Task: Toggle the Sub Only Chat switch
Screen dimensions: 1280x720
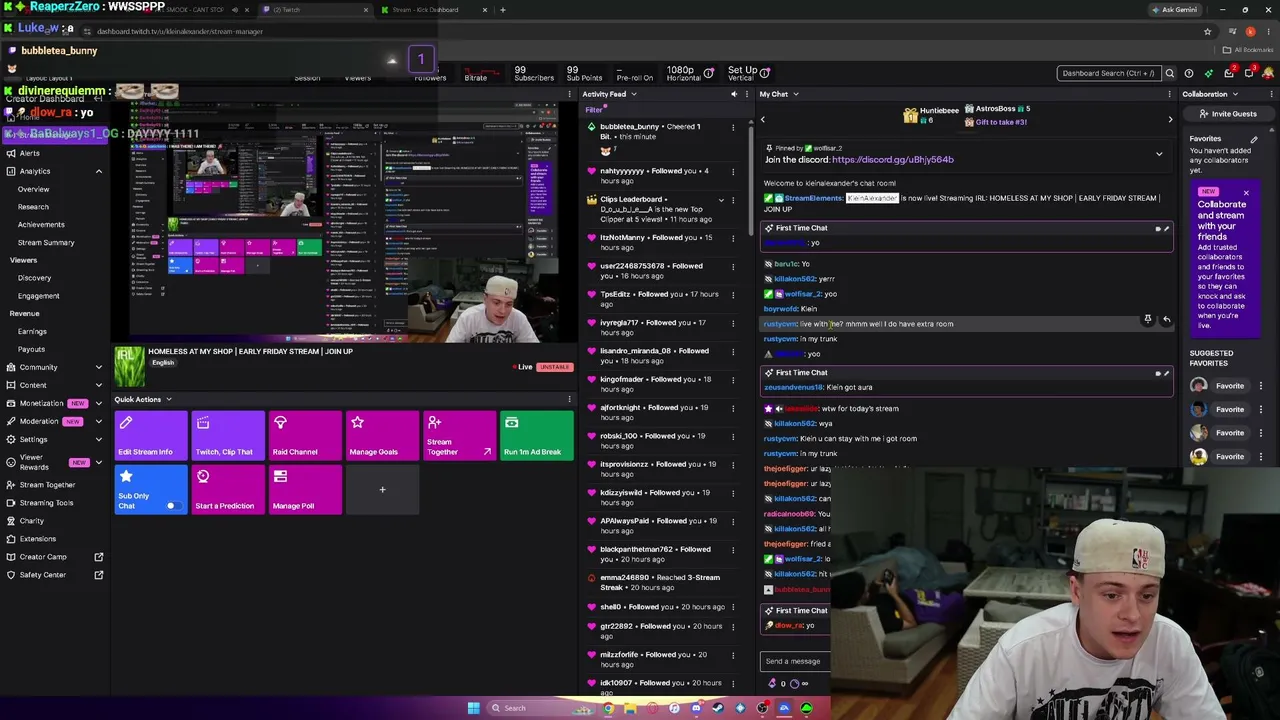Action: coord(172,505)
